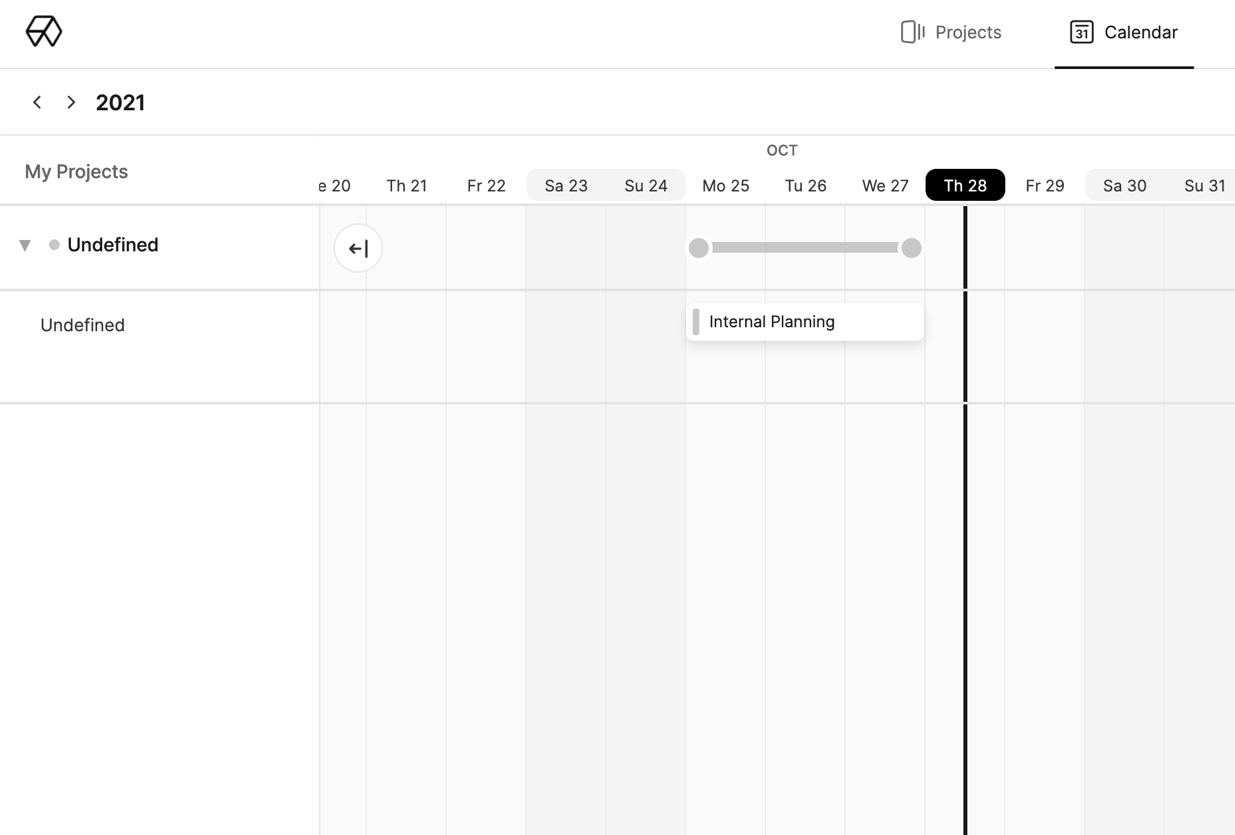Viewport: 1235px width, 835px height.
Task: Click the jump-to-start arrow button
Action: pos(358,248)
